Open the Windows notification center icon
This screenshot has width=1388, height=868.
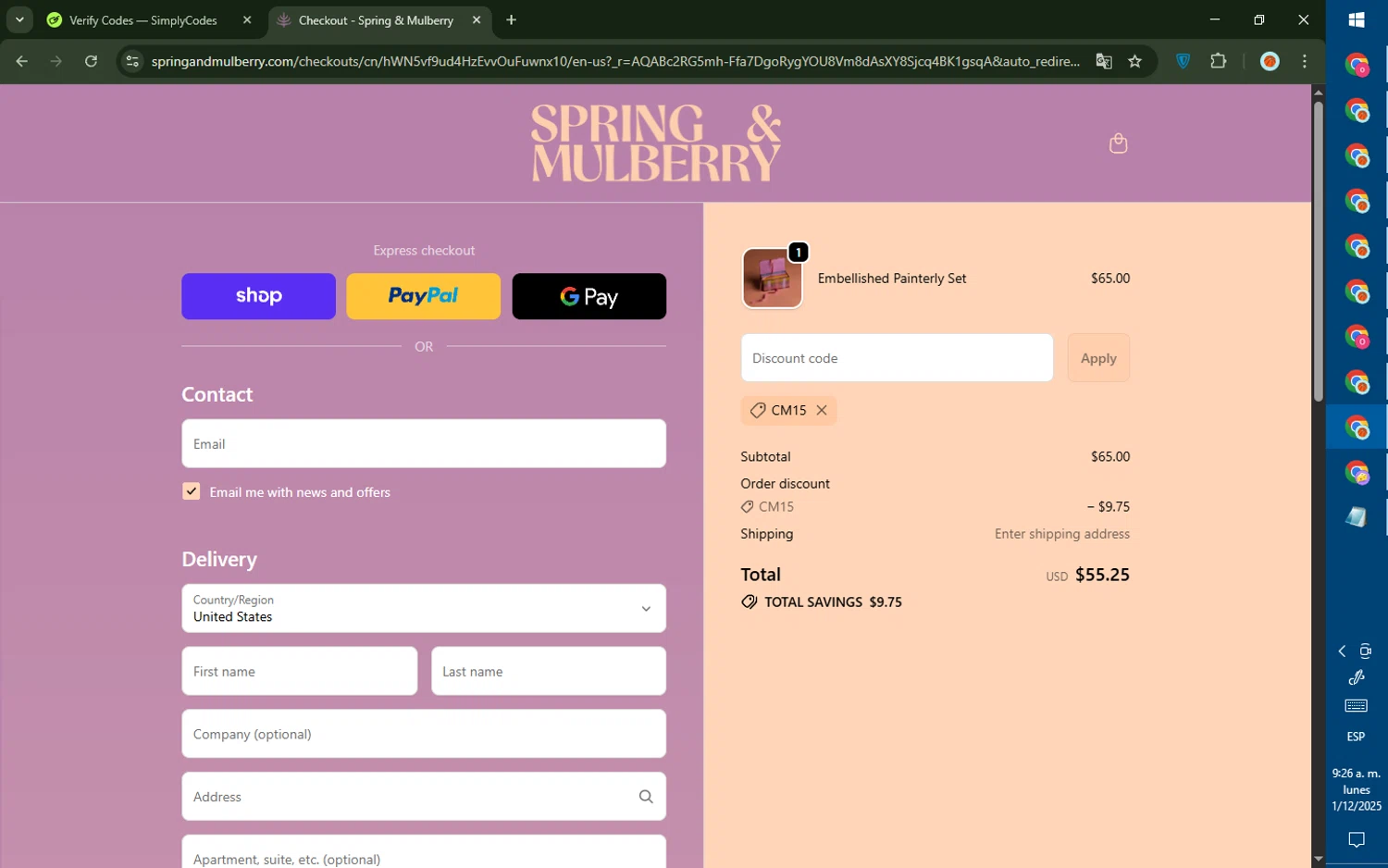click(x=1357, y=840)
